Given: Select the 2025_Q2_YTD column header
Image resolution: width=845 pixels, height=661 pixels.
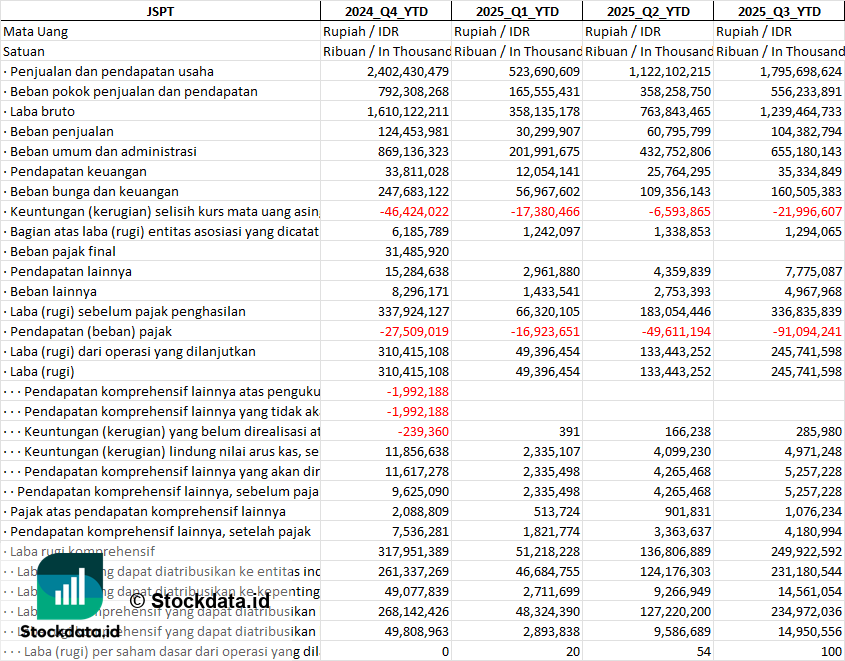Looking at the screenshot, I should [648, 11].
